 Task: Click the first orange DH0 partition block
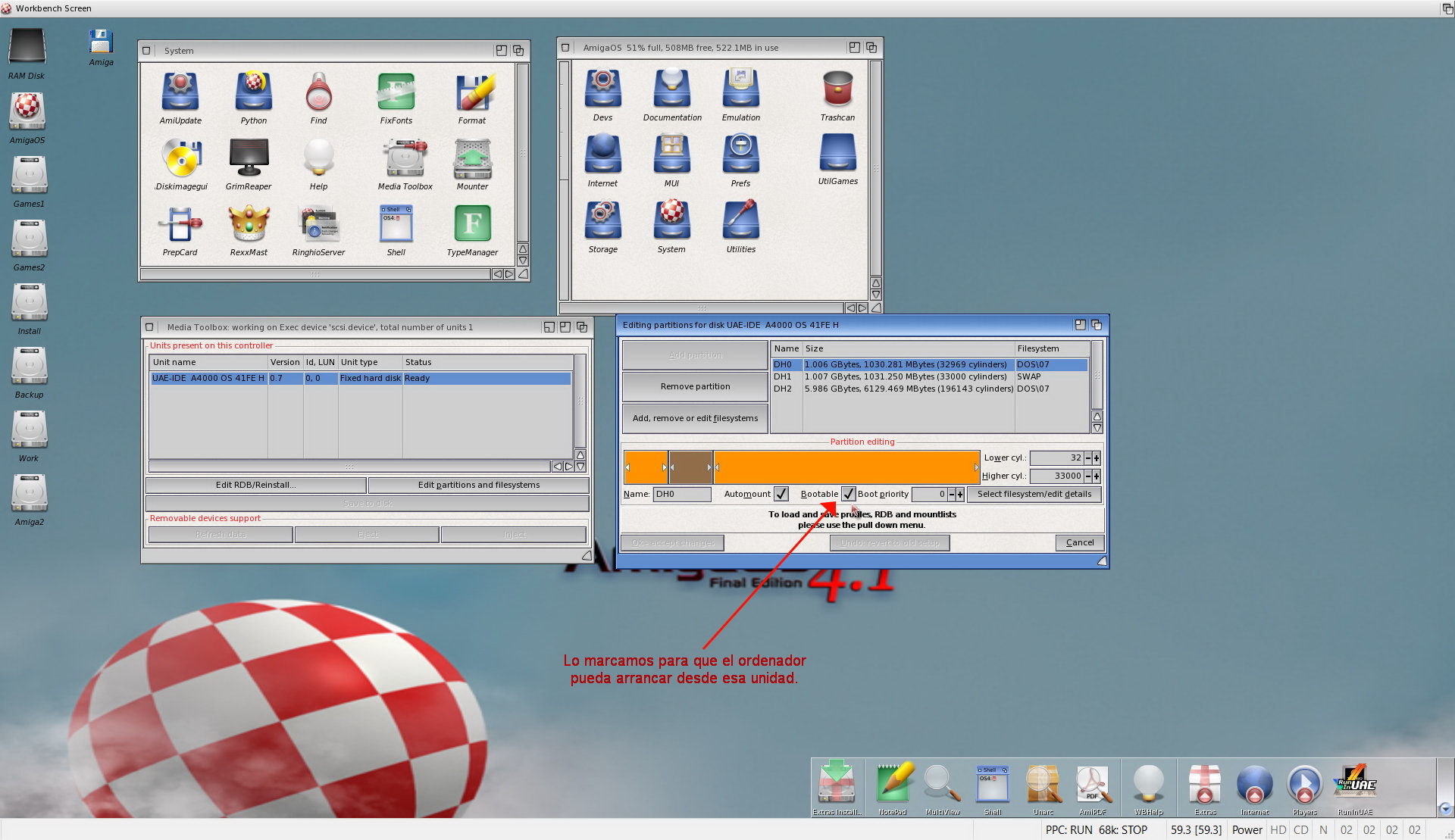(646, 467)
